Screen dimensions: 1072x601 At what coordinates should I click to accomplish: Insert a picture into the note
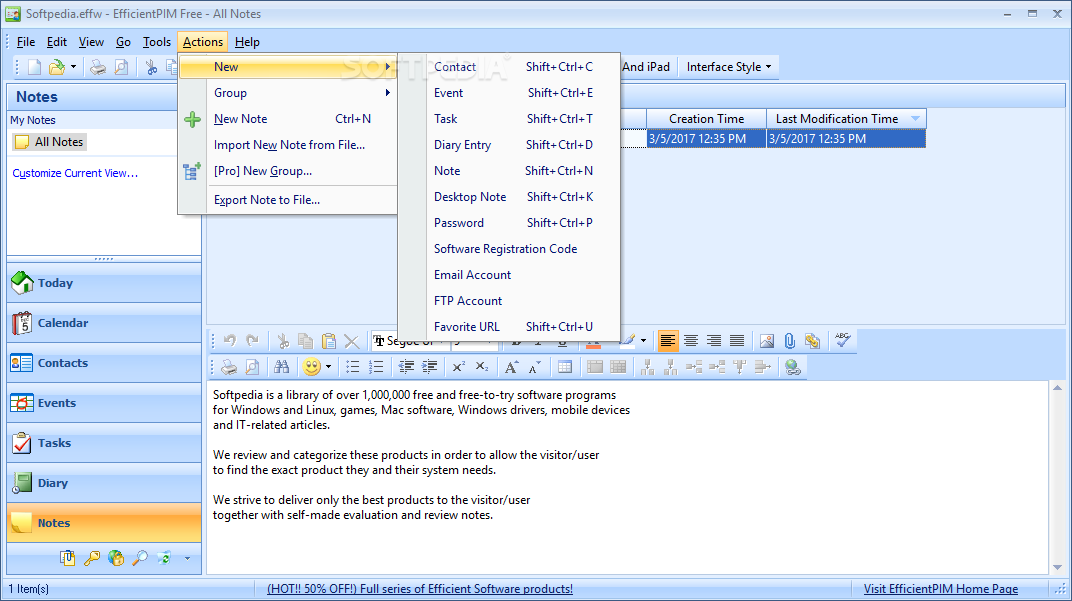(766, 340)
